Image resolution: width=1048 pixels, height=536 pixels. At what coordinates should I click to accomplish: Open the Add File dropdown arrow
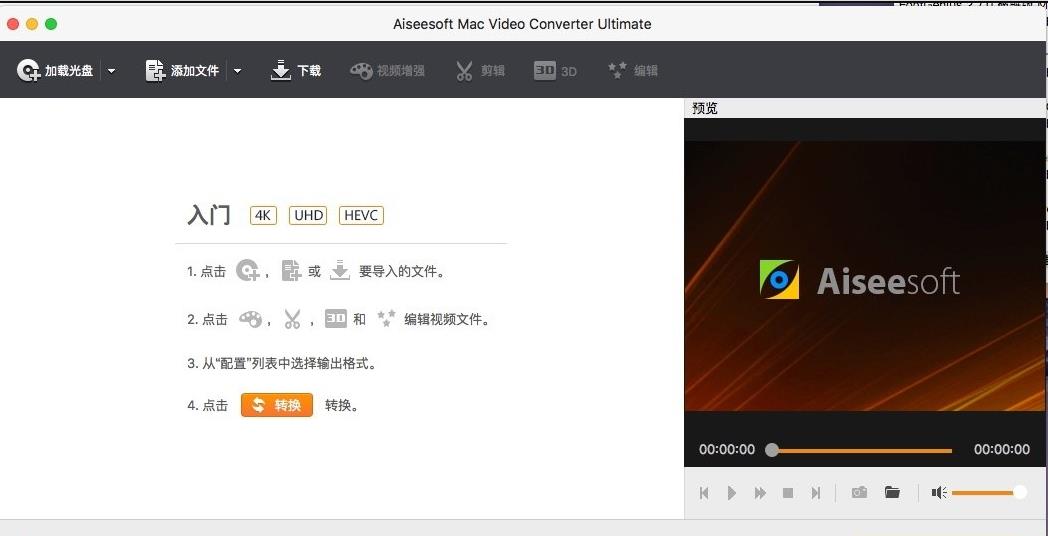click(237, 71)
